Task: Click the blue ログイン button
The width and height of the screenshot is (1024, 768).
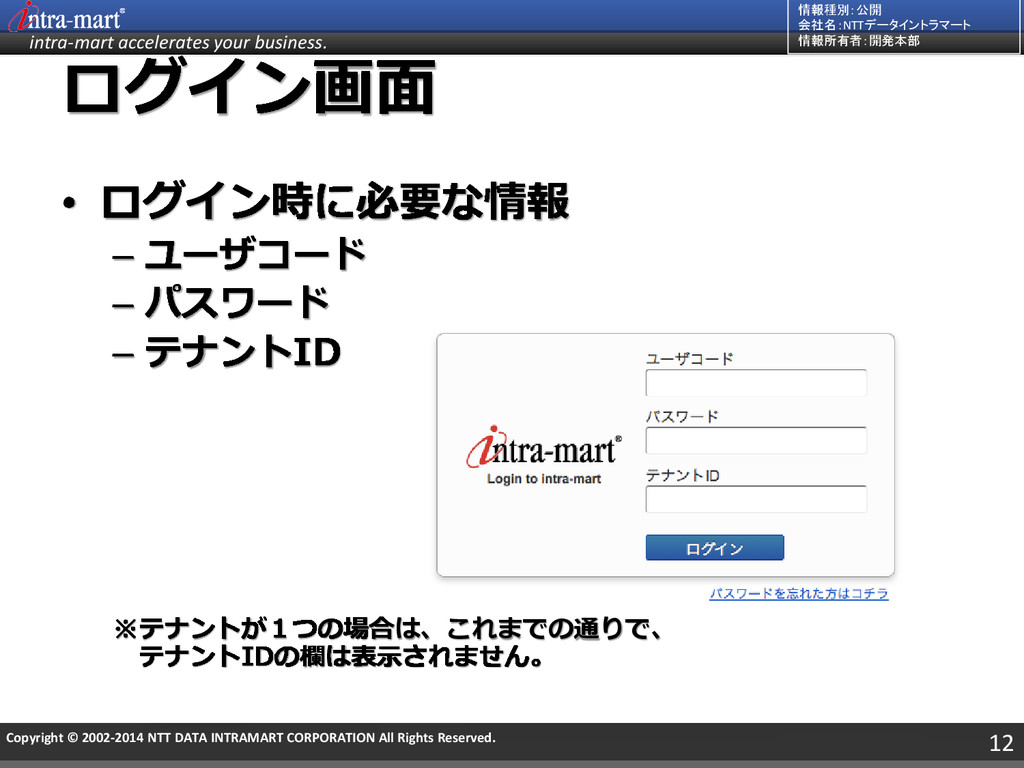Action: tap(714, 547)
